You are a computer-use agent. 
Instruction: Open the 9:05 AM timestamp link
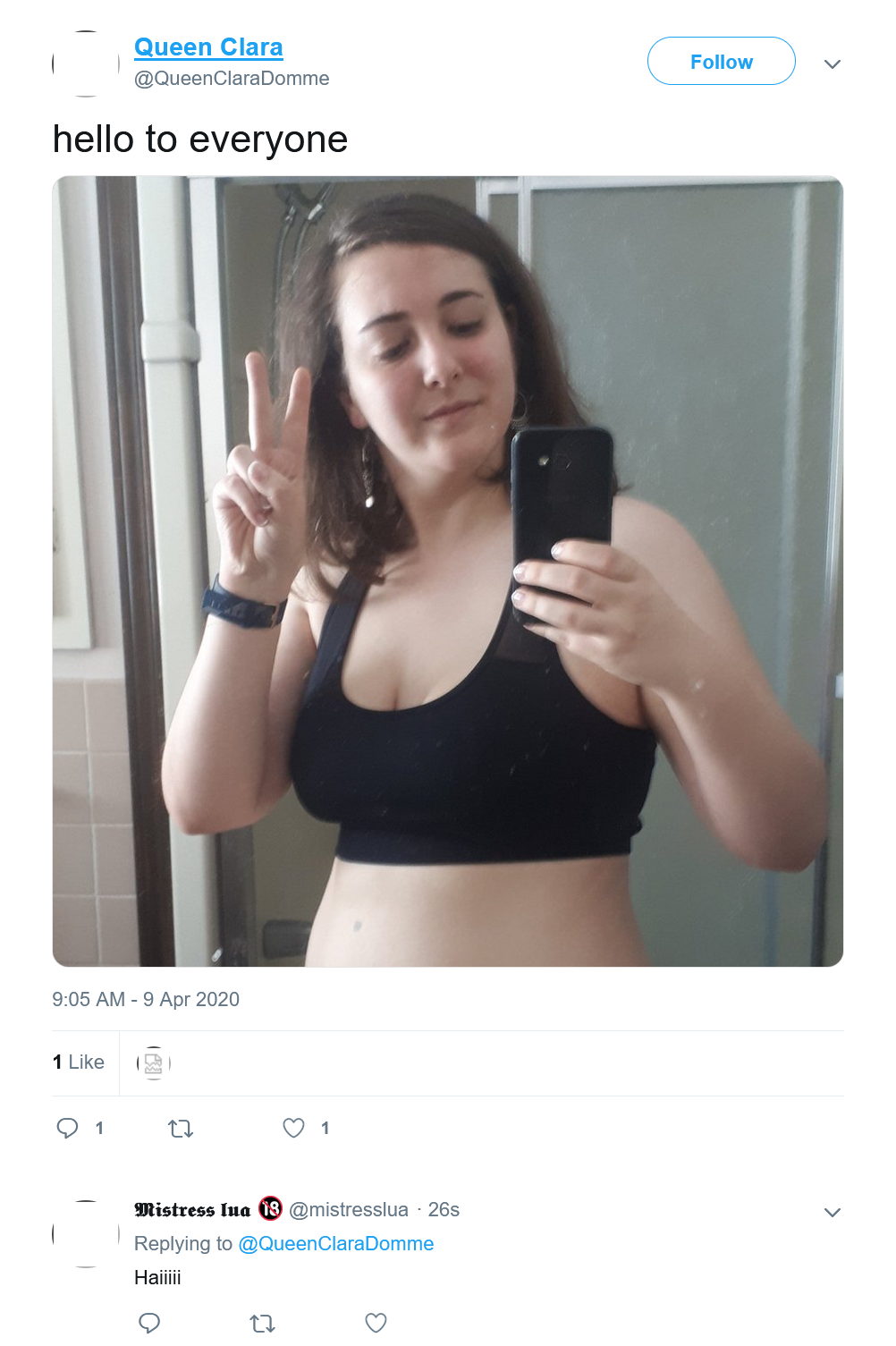pyautogui.click(x=146, y=999)
